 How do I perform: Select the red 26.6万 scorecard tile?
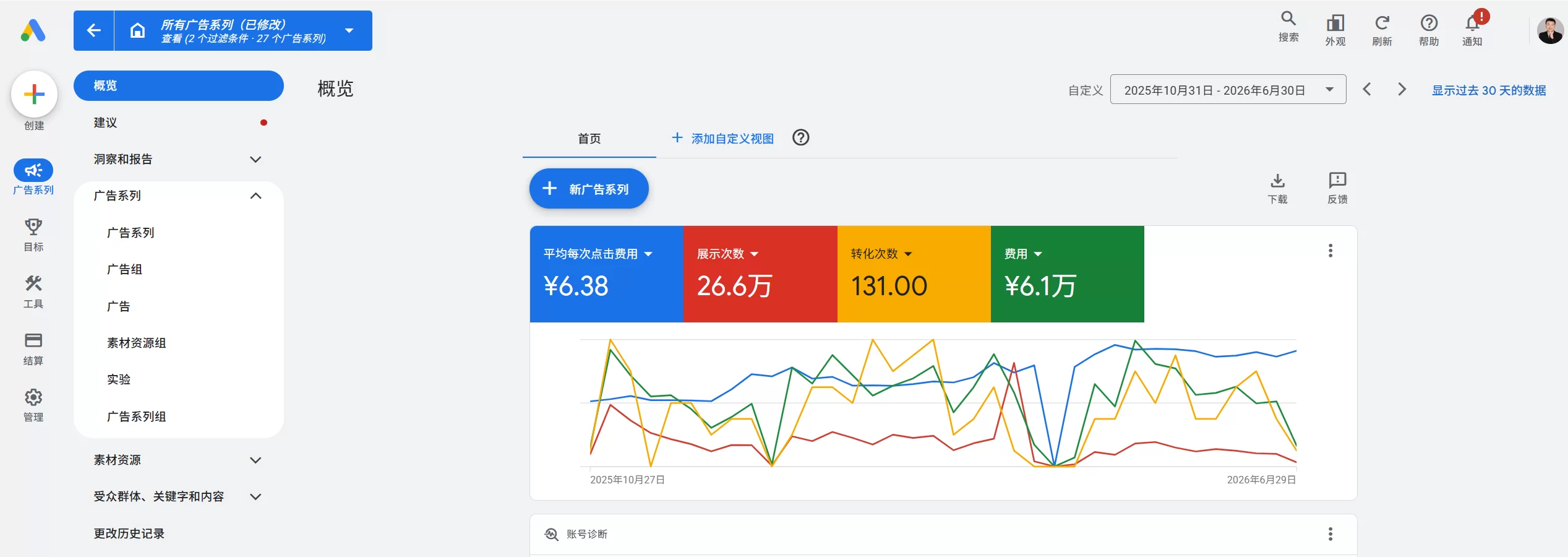click(760, 274)
